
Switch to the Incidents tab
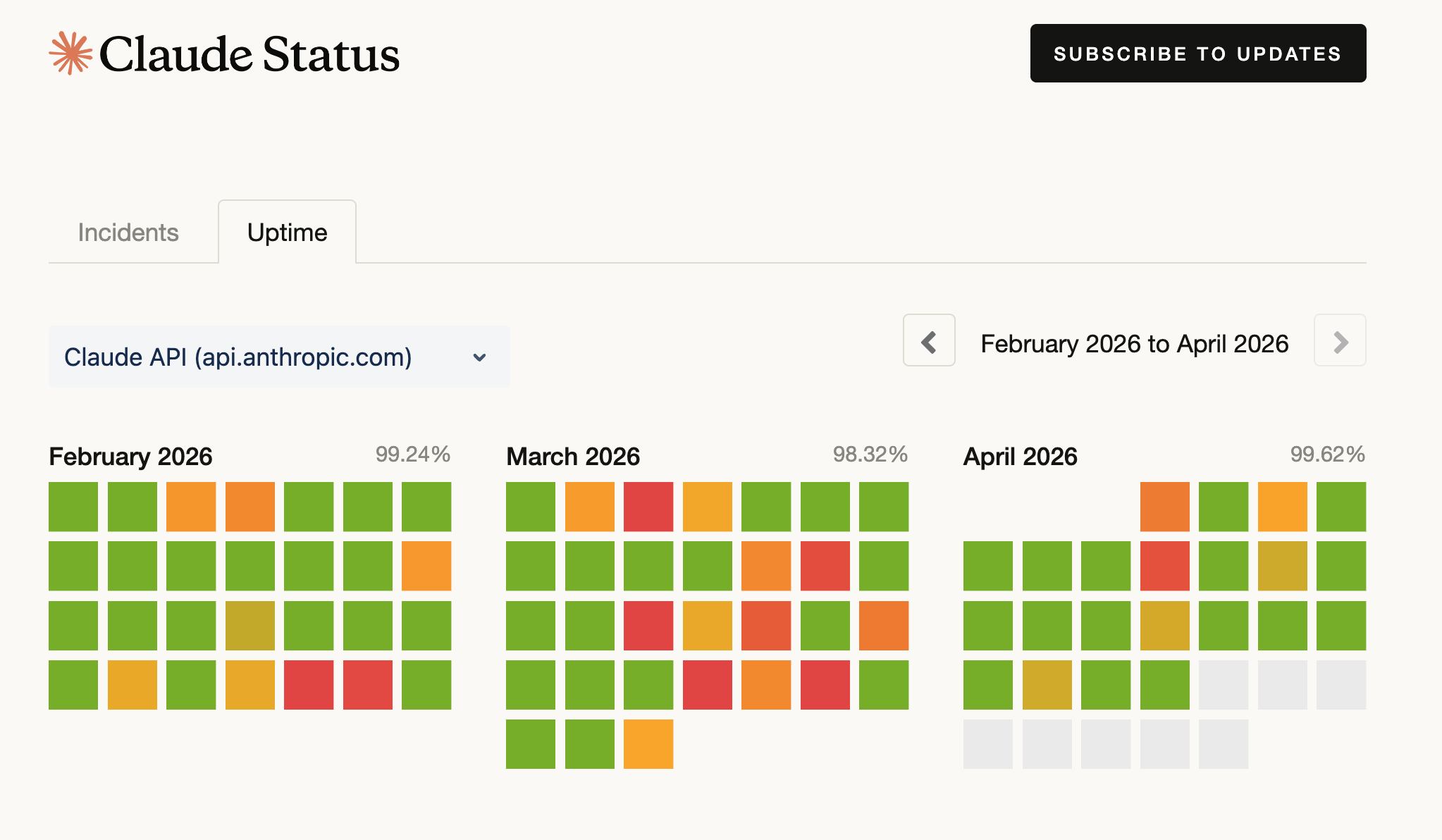click(x=128, y=233)
